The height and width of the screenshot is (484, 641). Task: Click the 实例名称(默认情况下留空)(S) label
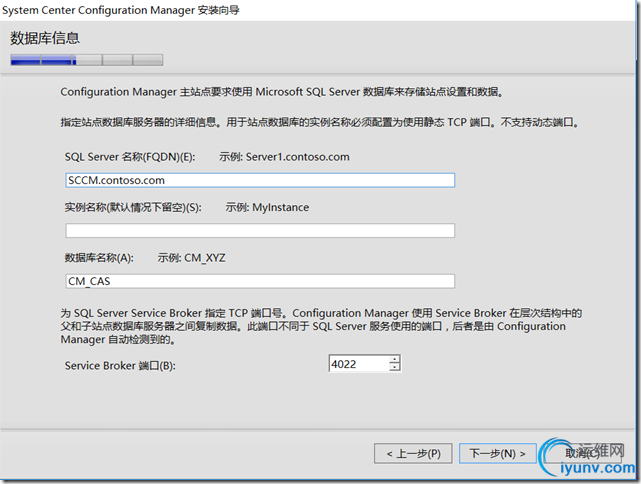pos(133,208)
